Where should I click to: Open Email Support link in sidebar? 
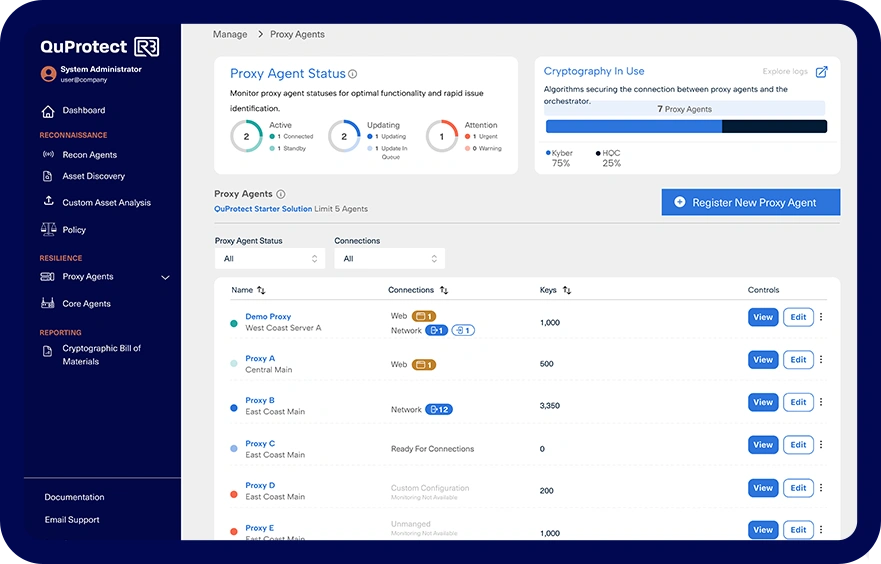(72, 520)
